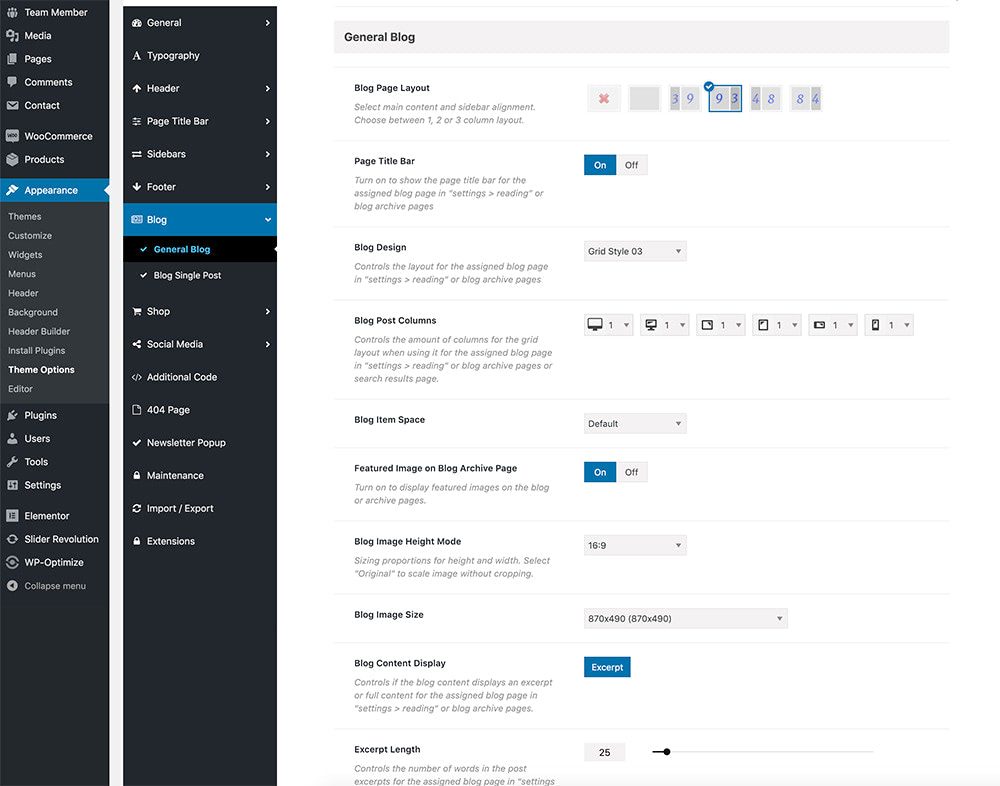Click the Excerpt Length slider handle
The width and height of the screenshot is (1000, 786).
[667, 752]
